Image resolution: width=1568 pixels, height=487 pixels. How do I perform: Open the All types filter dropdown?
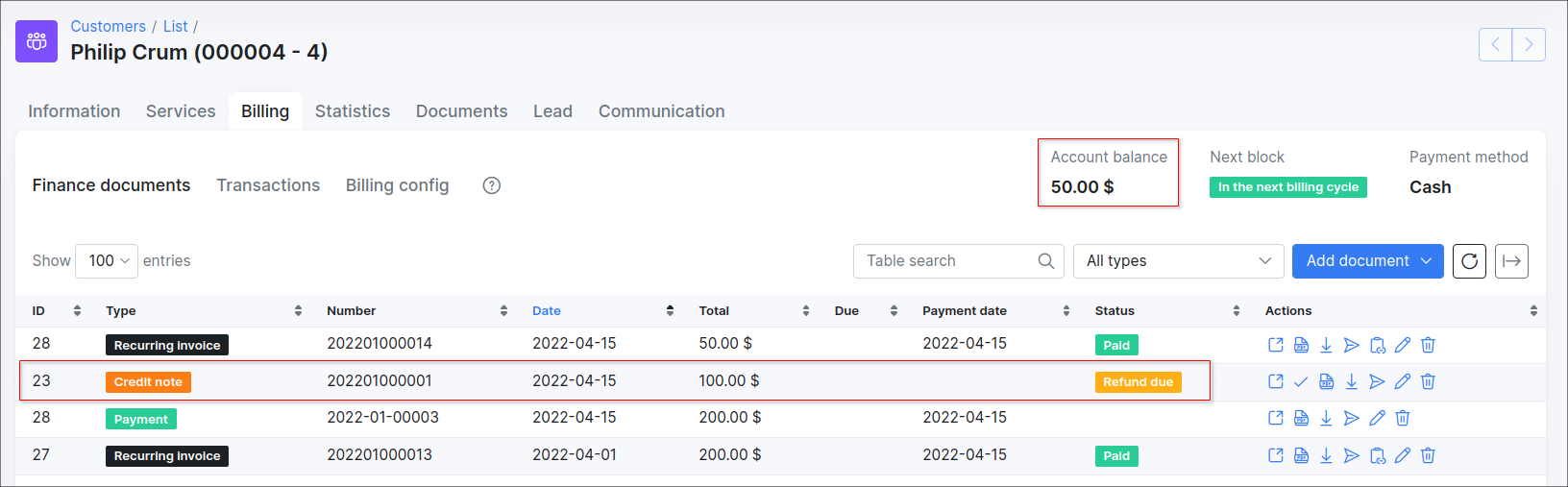coord(1178,261)
